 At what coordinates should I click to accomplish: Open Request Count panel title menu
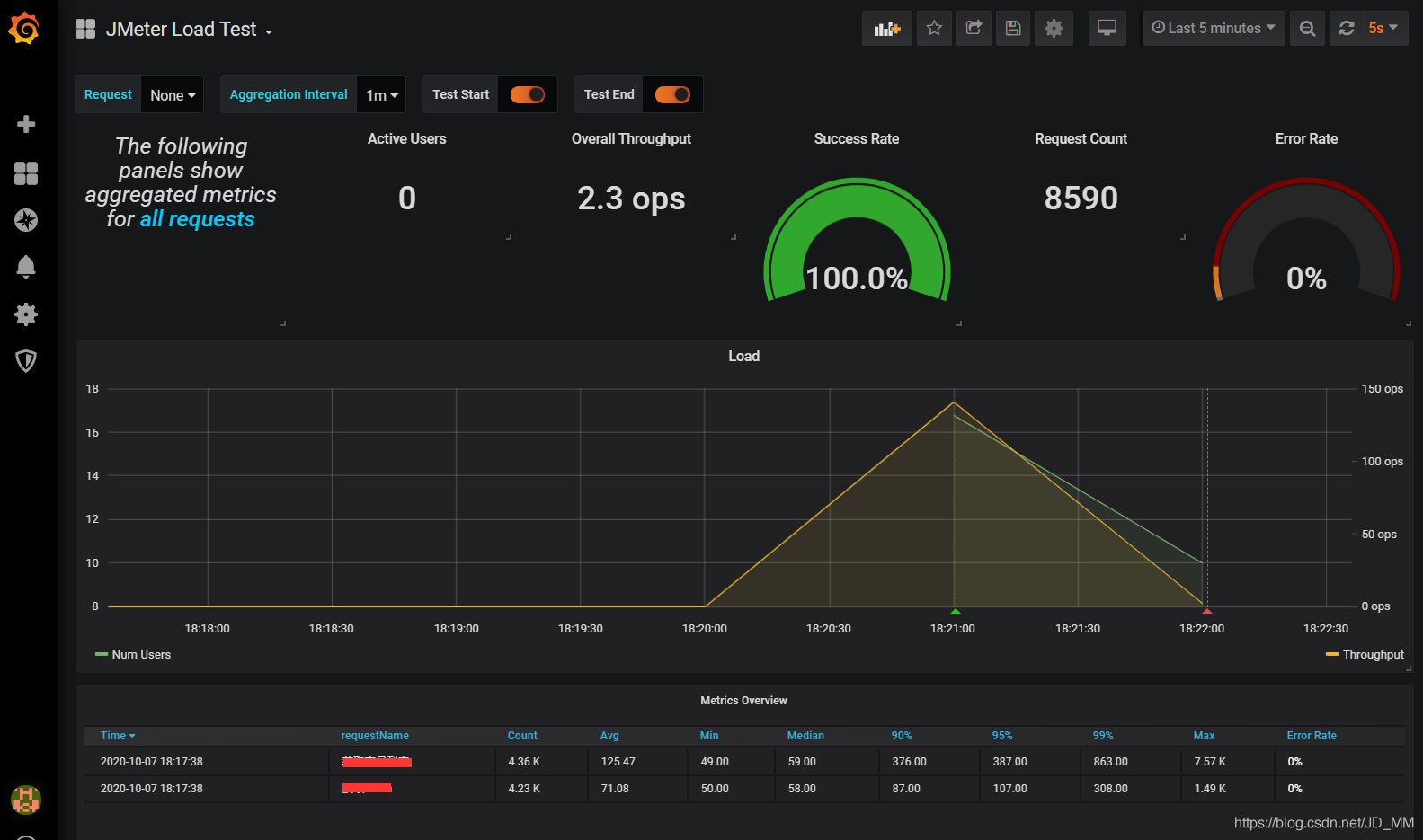tap(1081, 139)
